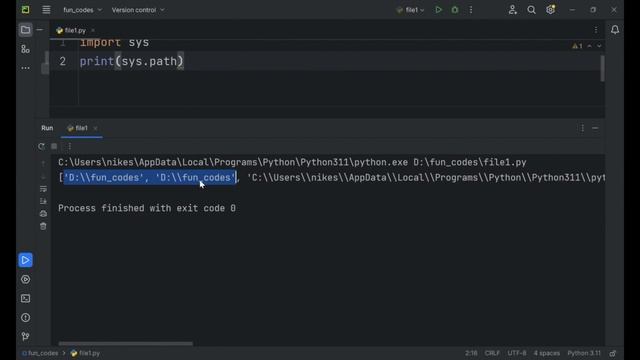This screenshot has height=360, width=640.
Task: Select the Run tool window label
Action: [x=47, y=128]
